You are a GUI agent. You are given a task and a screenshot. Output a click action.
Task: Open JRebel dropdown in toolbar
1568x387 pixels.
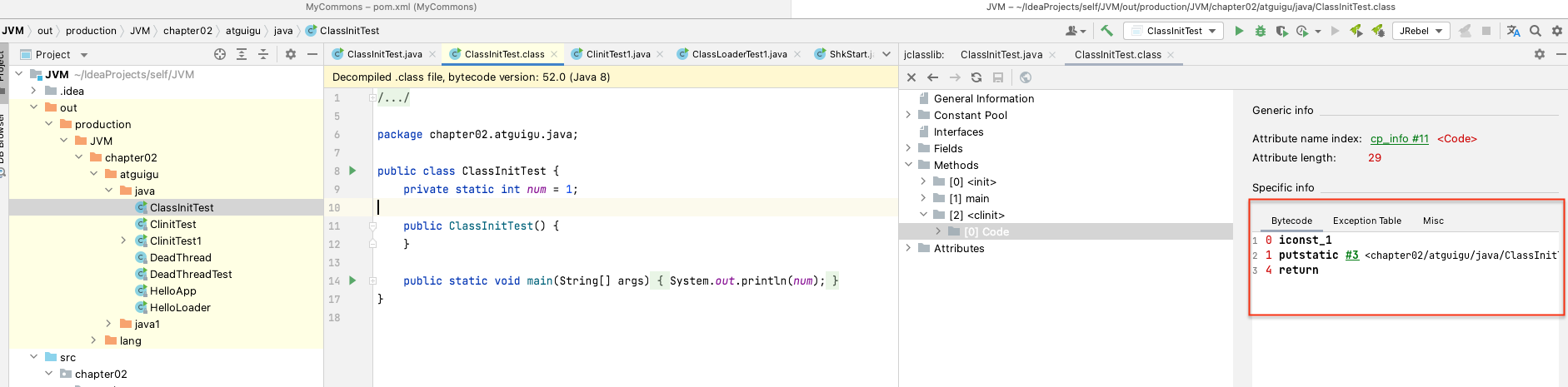(1421, 31)
